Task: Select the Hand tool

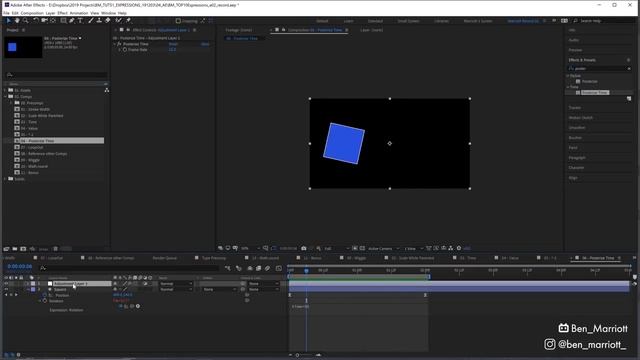Action: tap(17, 20)
